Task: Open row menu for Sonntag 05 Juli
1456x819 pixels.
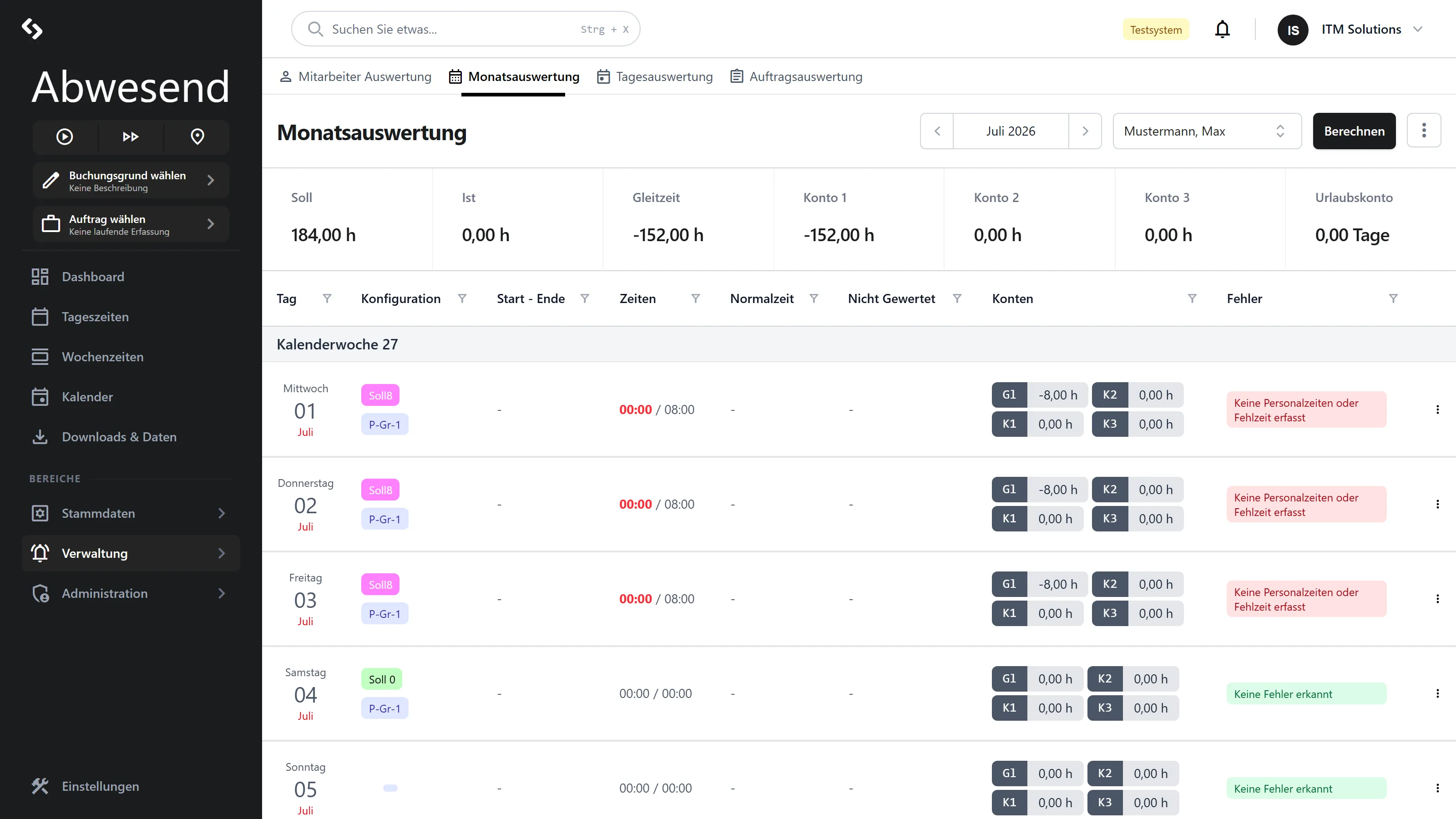Action: pyautogui.click(x=1437, y=788)
